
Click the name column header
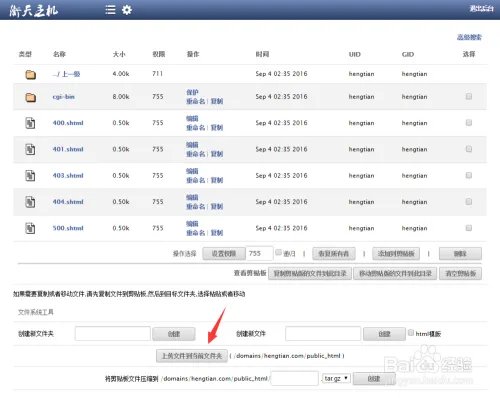(x=59, y=54)
